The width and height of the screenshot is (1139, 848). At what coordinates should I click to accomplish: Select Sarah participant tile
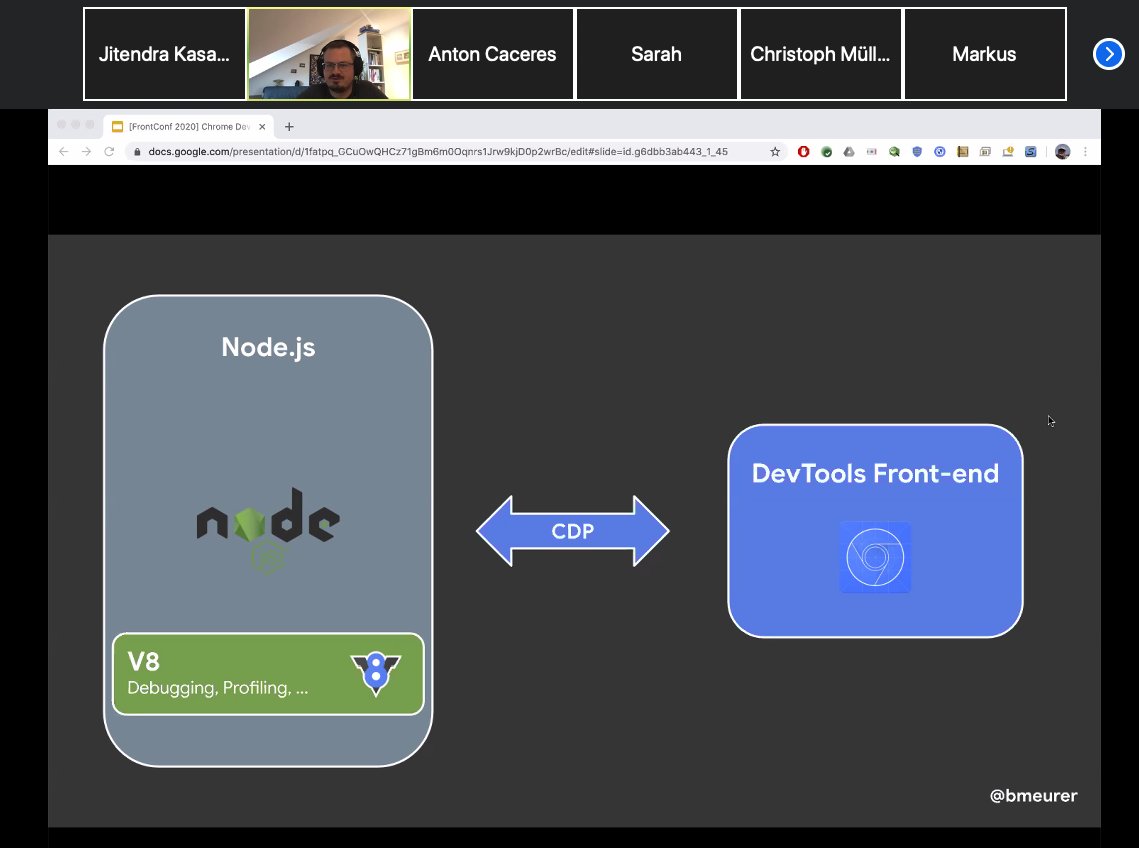(x=657, y=54)
